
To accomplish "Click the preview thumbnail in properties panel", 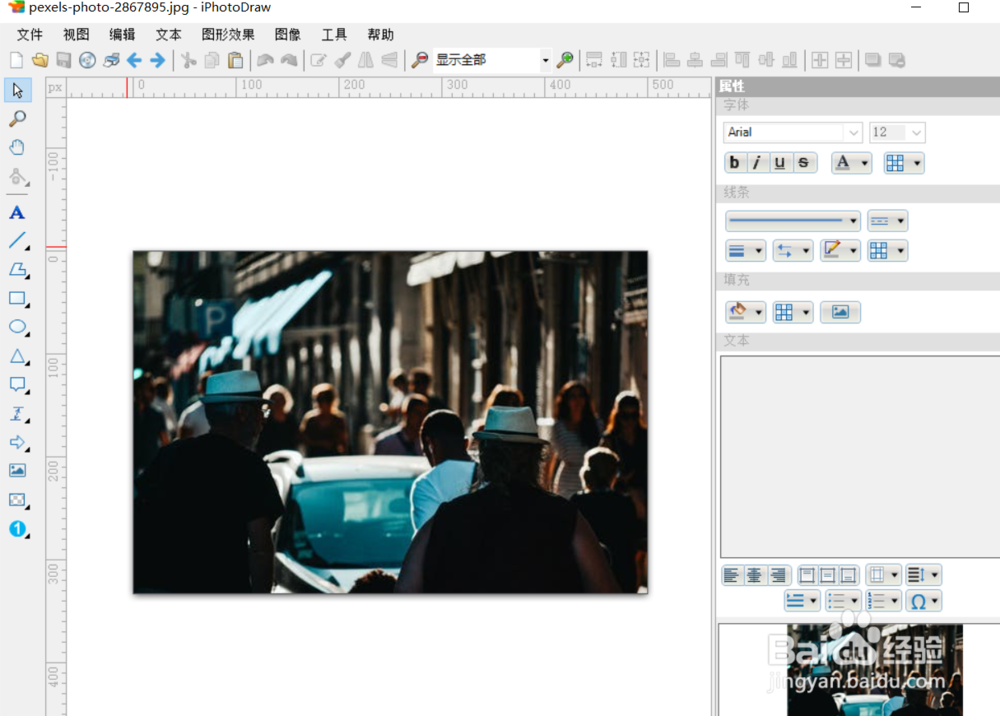I will click(x=874, y=670).
